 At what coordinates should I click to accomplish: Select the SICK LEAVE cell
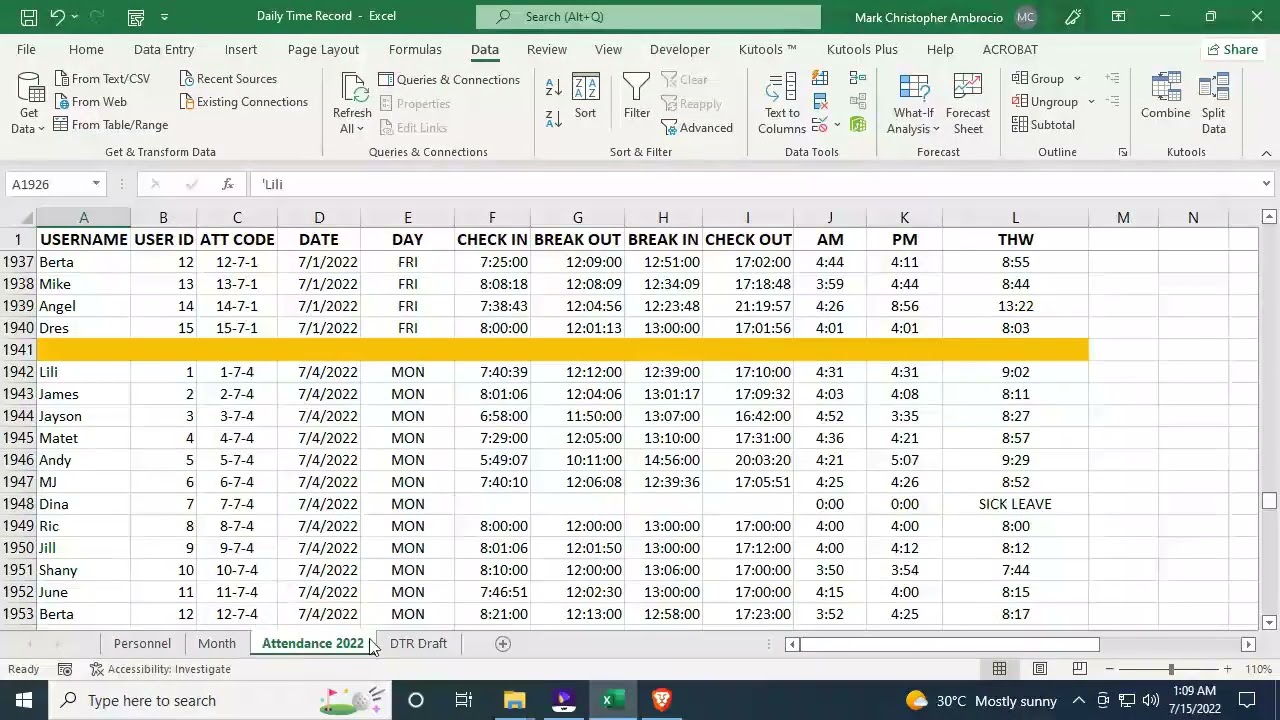click(x=1015, y=504)
